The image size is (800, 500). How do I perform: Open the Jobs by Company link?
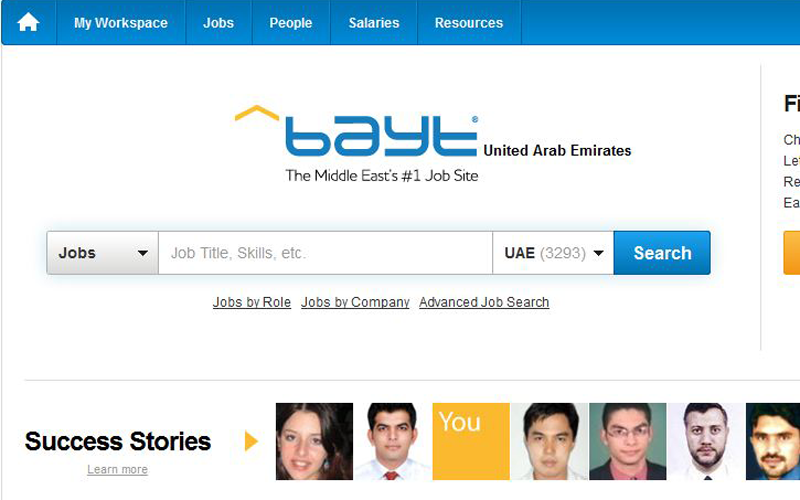pyautogui.click(x=355, y=303)
